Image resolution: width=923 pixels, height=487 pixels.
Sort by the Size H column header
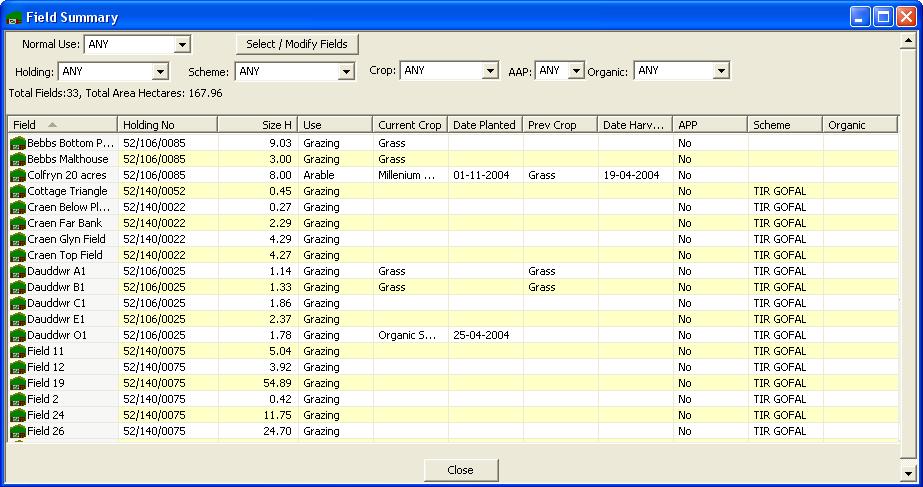pos(258,125)
